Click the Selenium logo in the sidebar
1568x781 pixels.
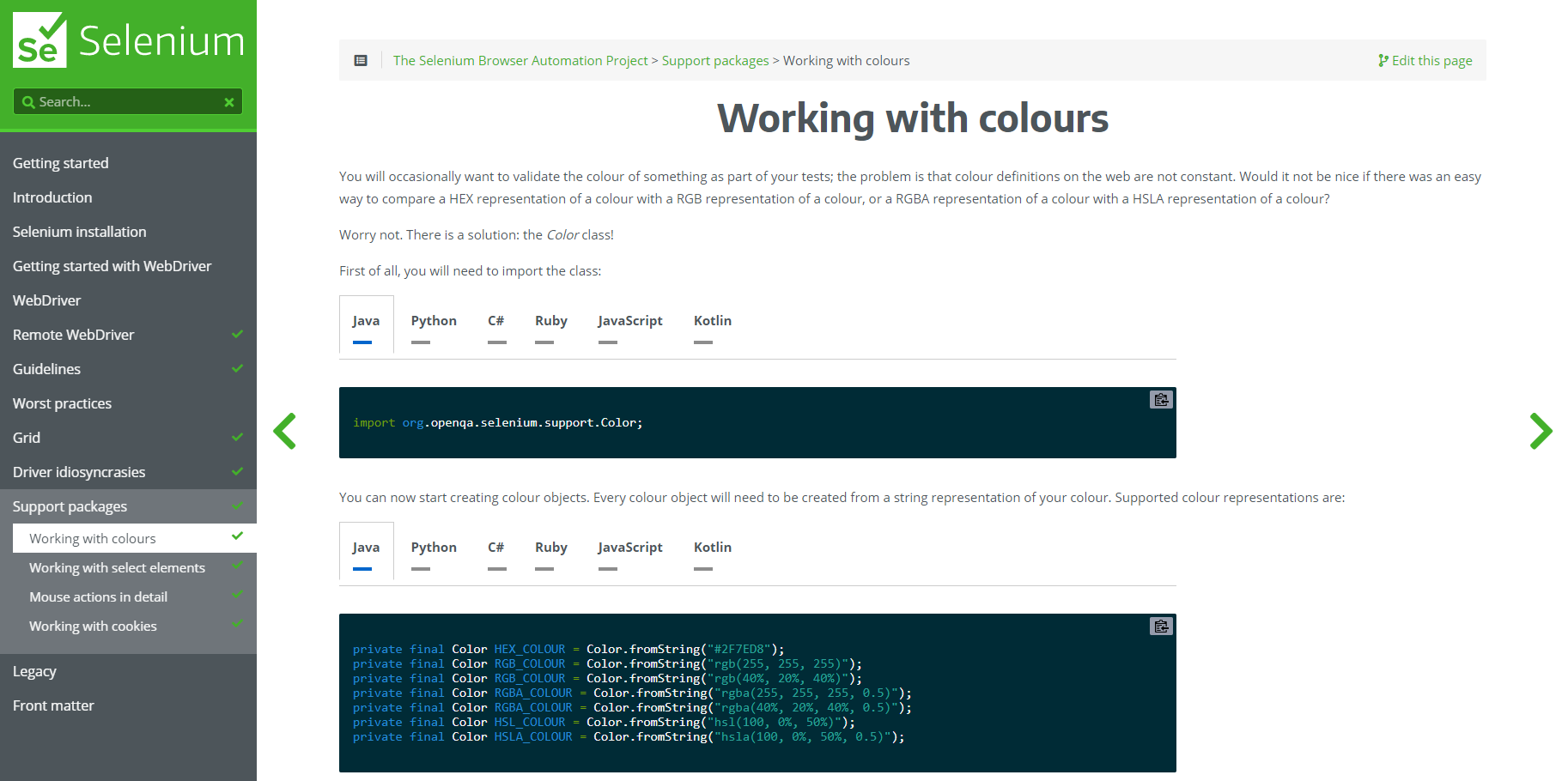127,39
